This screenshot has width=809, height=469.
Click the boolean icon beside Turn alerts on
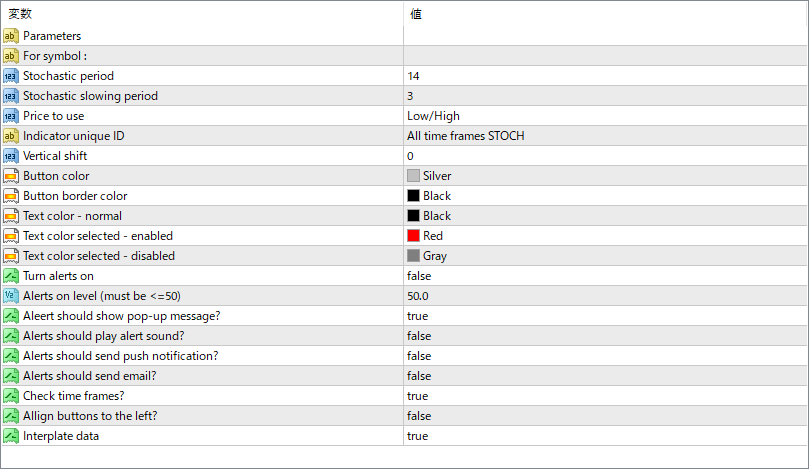(x=10, y=276)
